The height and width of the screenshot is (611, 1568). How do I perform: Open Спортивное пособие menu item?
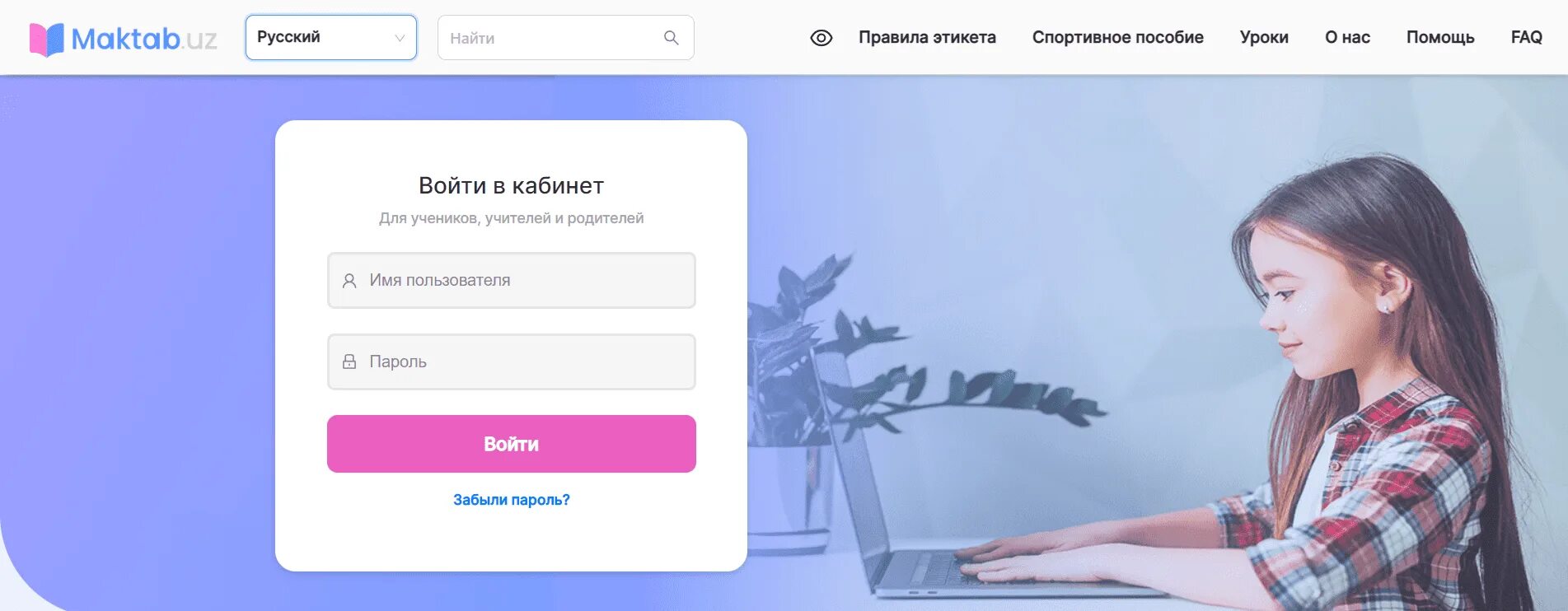point(1117,37)
